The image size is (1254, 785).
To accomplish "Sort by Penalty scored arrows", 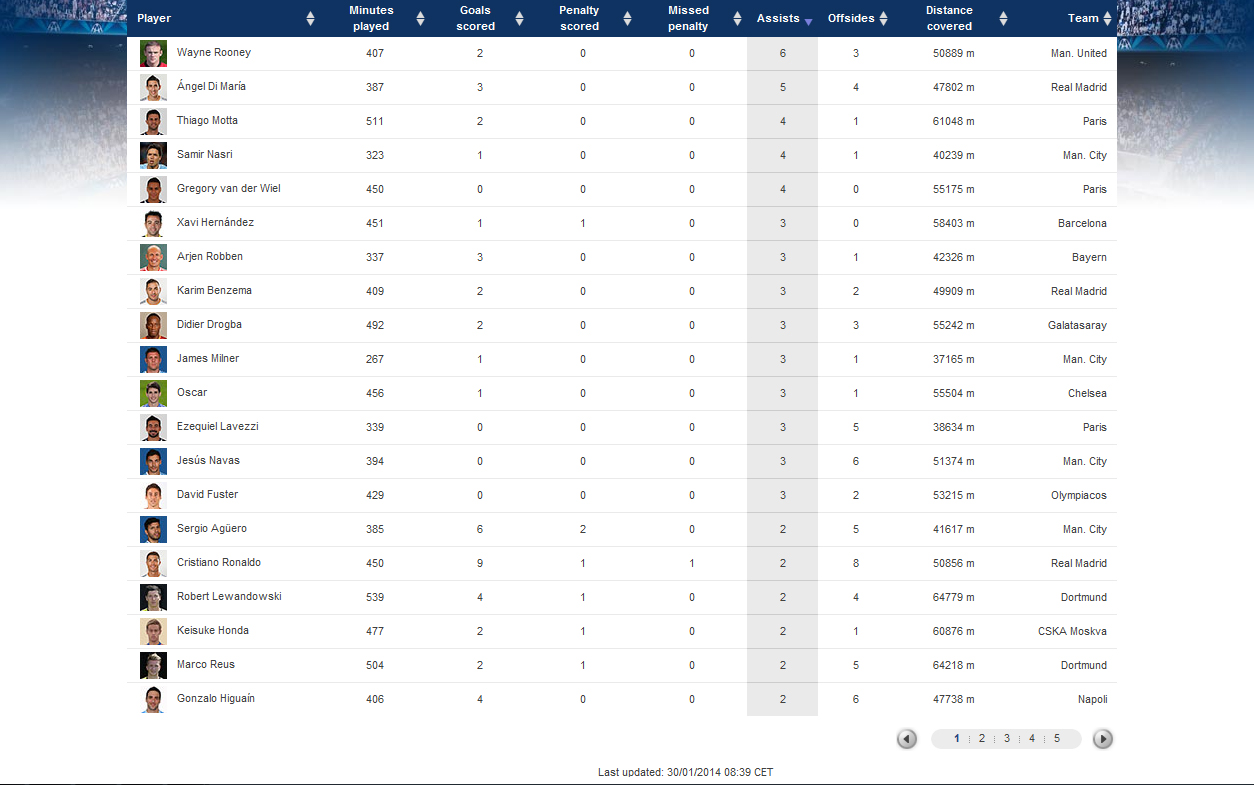I will click(627, 18).
